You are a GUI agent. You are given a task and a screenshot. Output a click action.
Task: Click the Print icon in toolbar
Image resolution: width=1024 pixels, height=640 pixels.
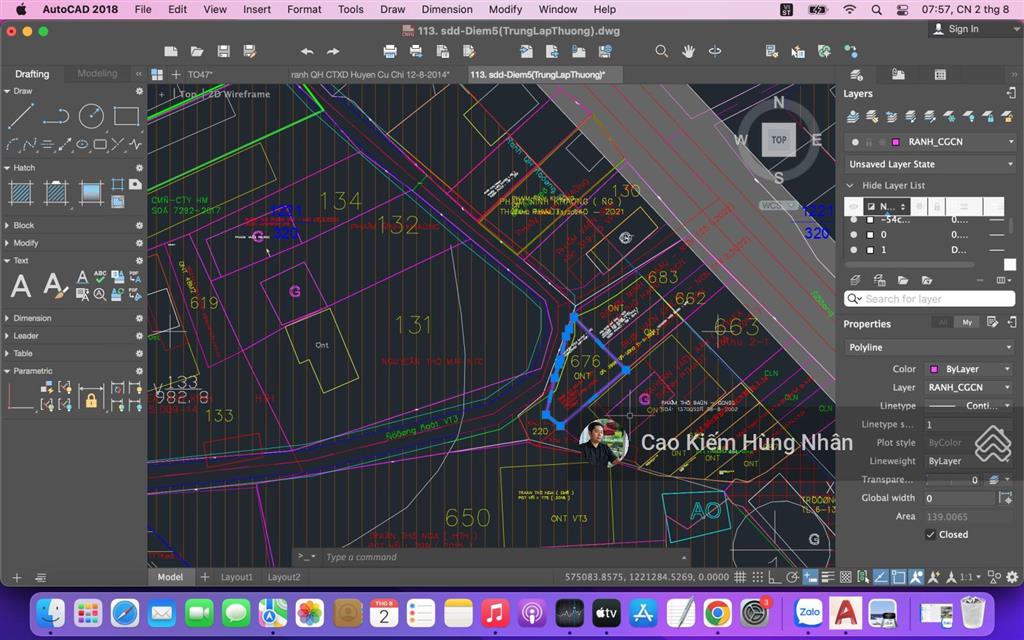pos(390,52)
